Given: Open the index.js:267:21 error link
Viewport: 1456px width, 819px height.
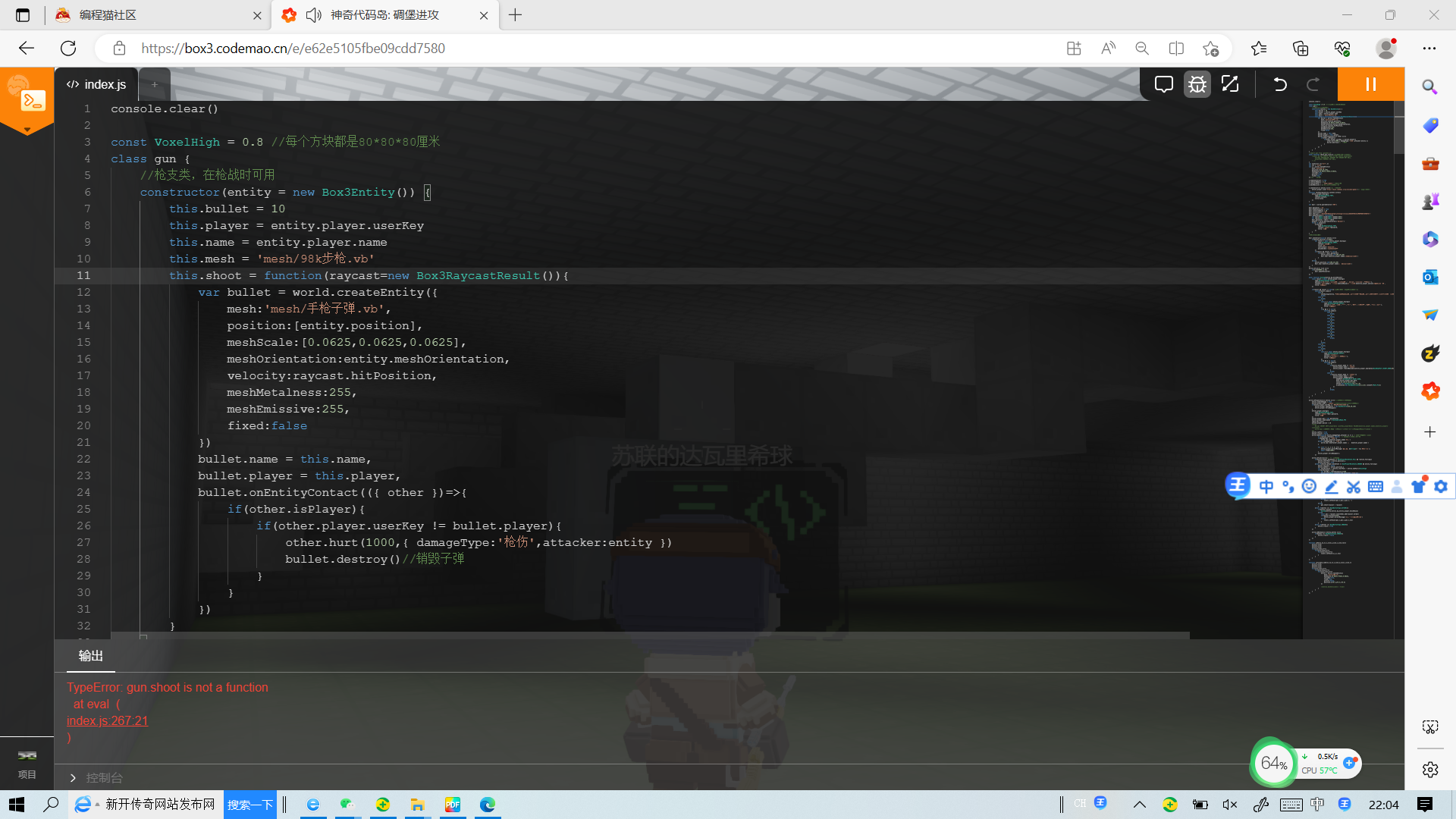Looking at the screenshot, I should 107,720.
